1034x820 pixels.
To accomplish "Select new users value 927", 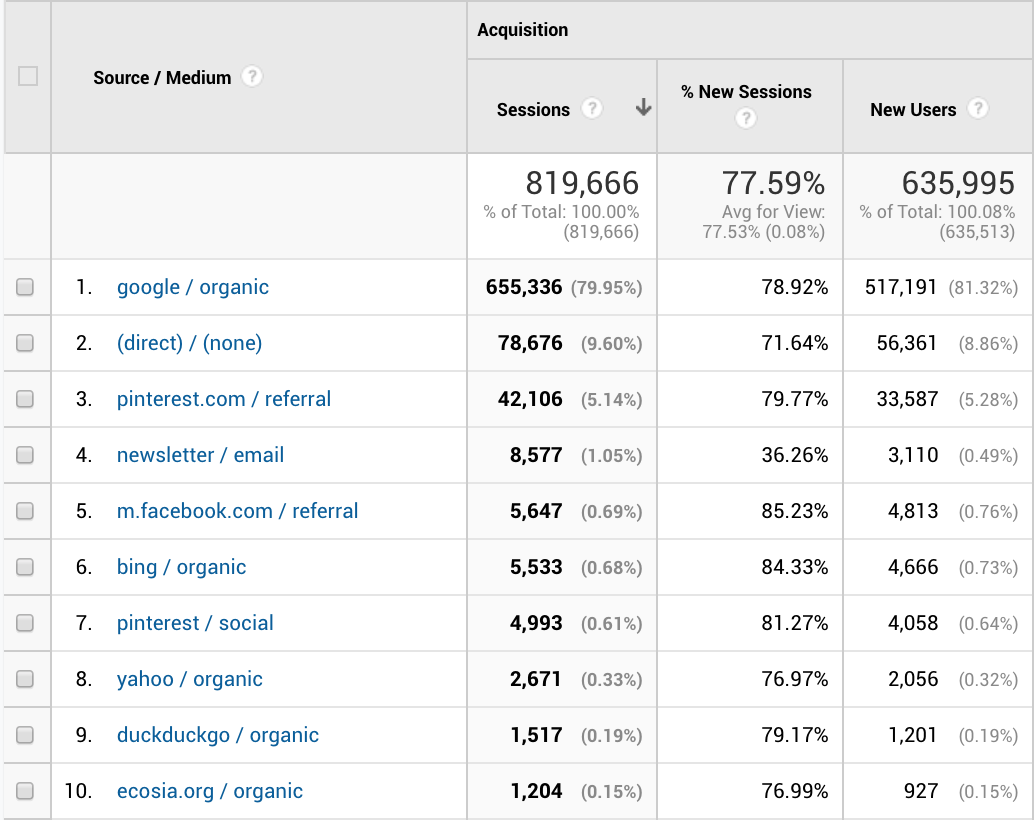I will [x=921, y=792].
